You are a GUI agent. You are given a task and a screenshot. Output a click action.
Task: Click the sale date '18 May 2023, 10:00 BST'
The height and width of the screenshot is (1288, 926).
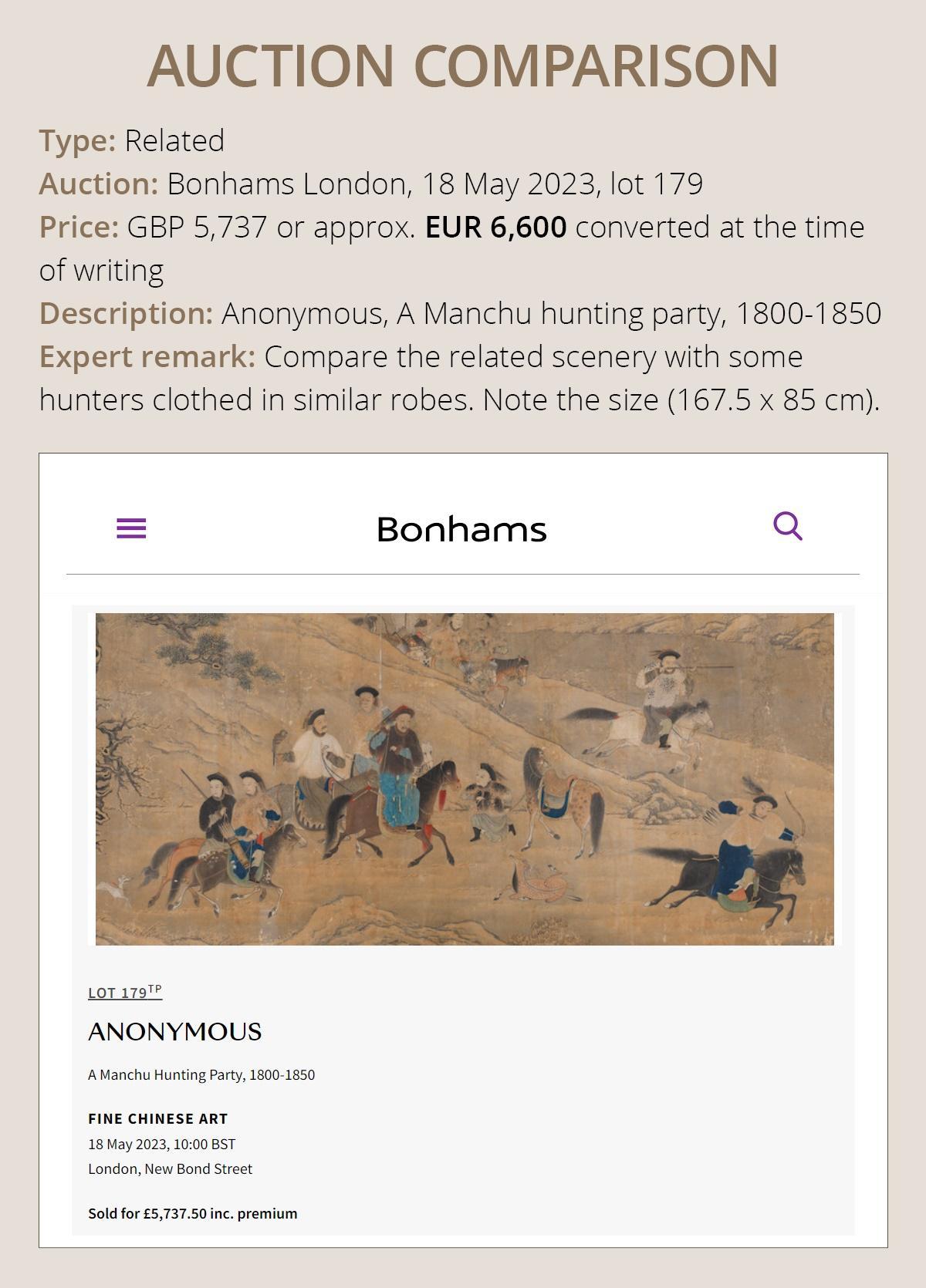click(162, 1144)
